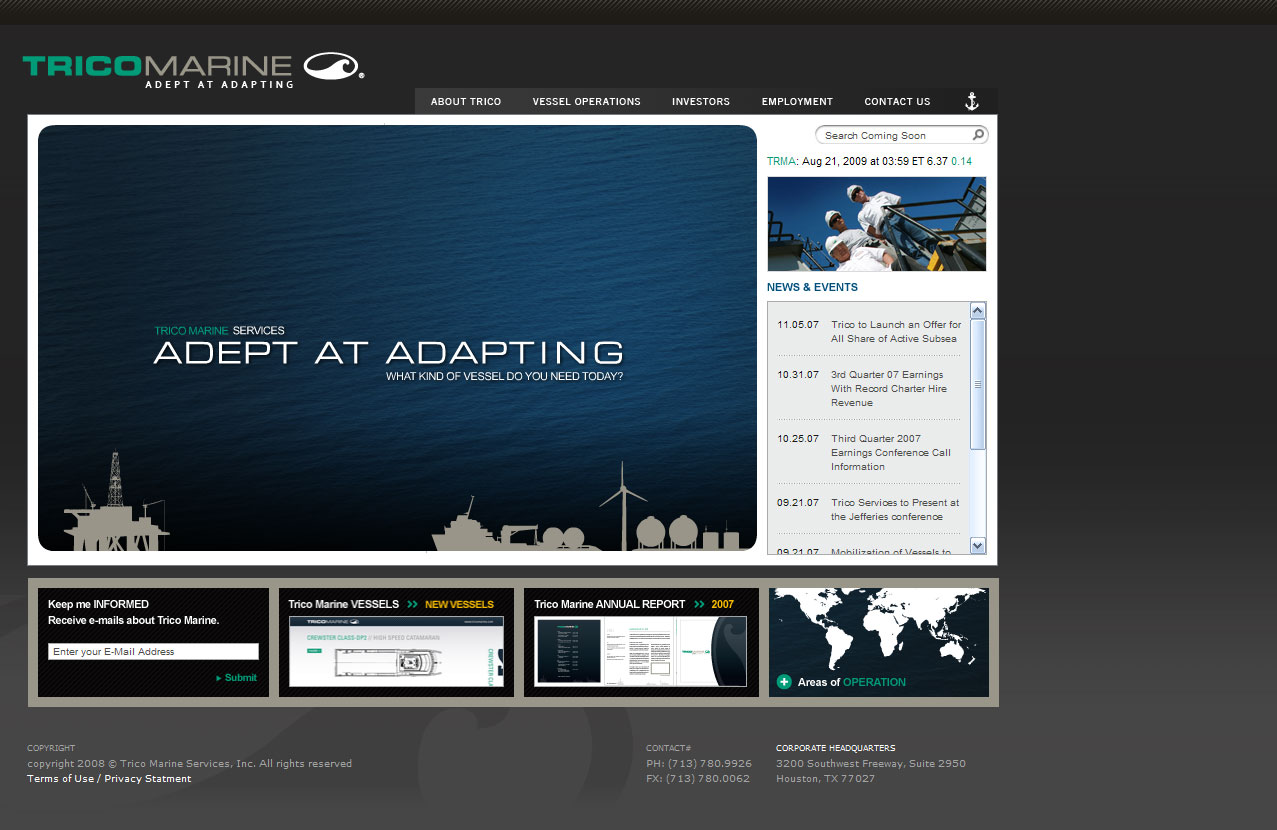Click the green plus icon beside Areas of Operation
The height and width of the screenshot is (830, 1277).
point(784,682)
